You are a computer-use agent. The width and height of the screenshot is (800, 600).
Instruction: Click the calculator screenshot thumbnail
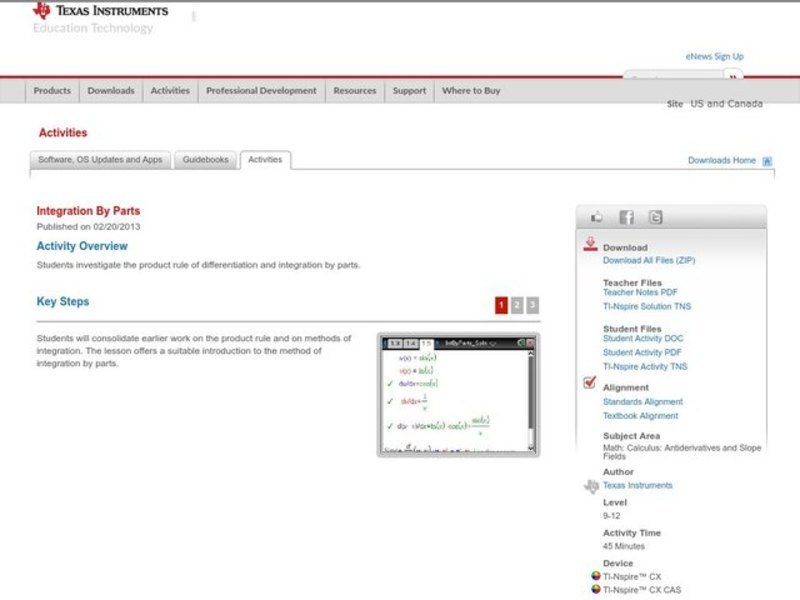pyautogui.click(x=458, y=396)
